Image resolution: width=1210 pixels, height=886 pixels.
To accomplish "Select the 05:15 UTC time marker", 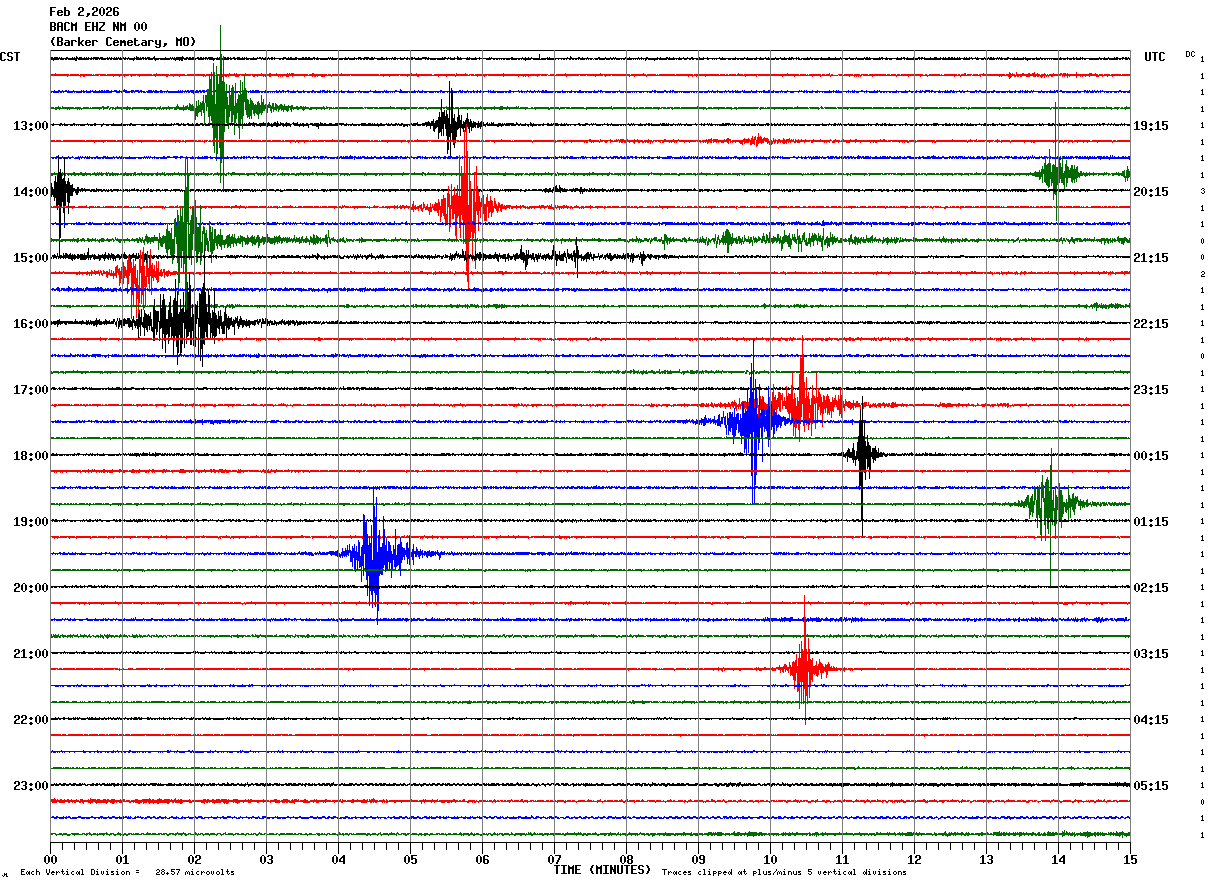I will tap(1150, 786).
